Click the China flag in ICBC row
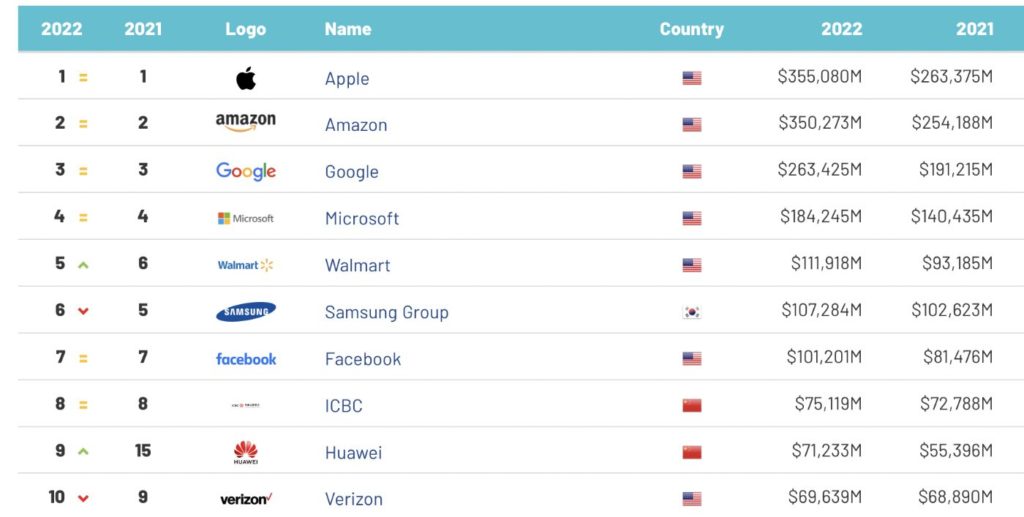Viewport: 1024px width, 517px height. pos(692,405)
